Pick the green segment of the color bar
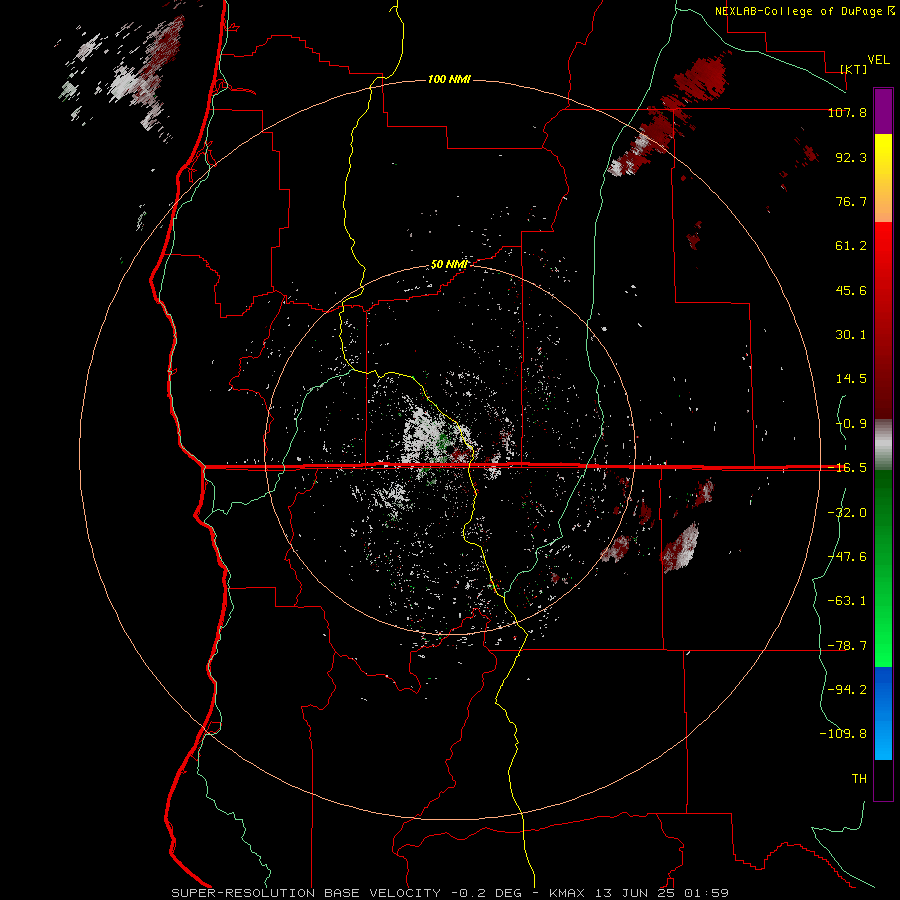The height and width of the screenshot is (900, 900). [883, 568]
